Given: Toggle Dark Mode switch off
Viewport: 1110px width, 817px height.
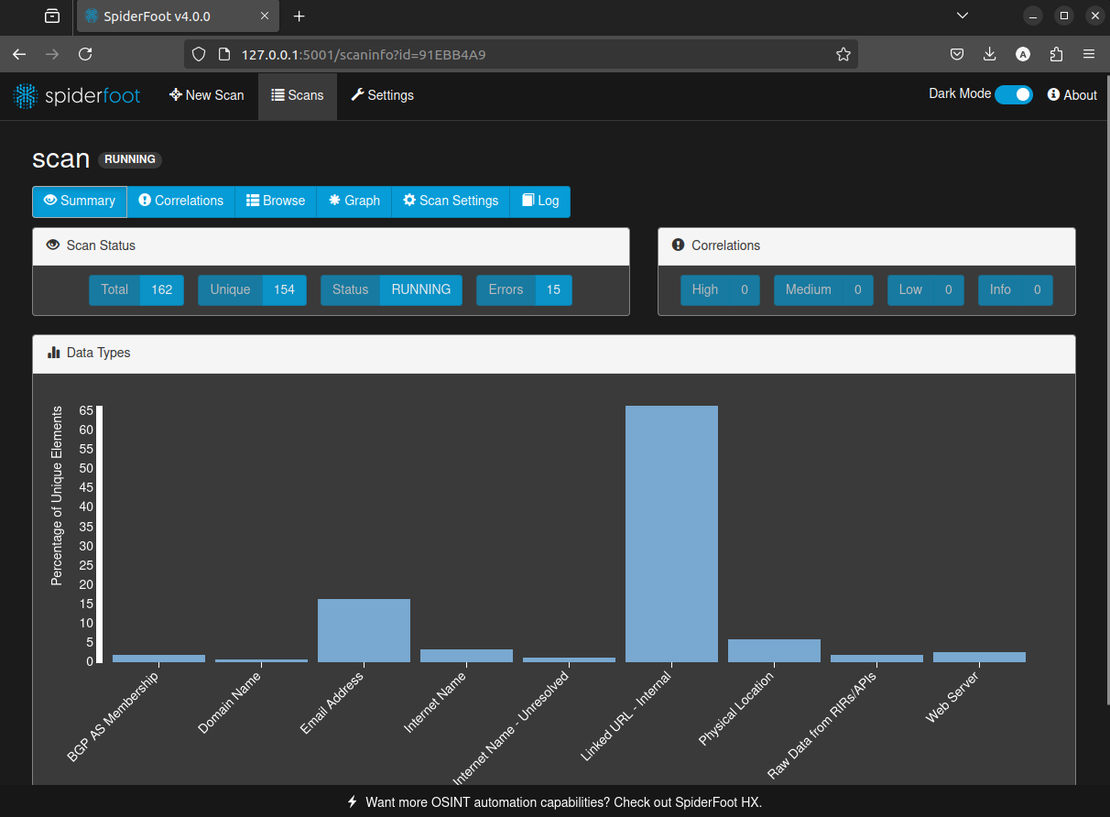Looking at the screenshot, I should click(x=1013, y=94).
